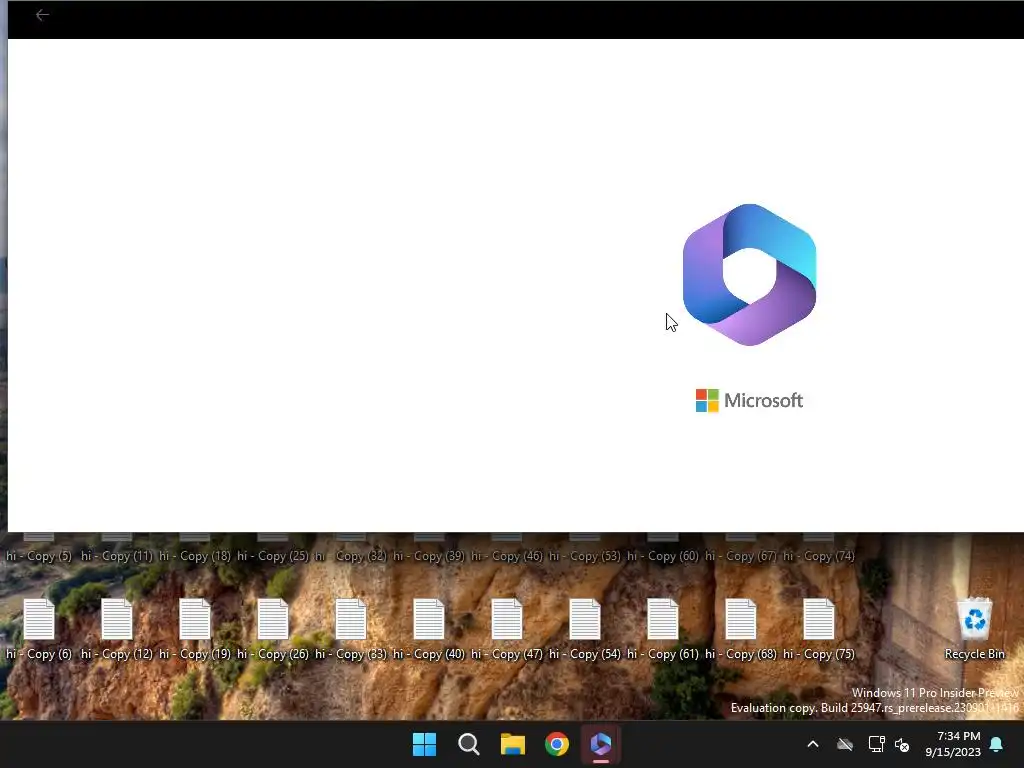The height and width of the screenshot is (768, 1024).
Task: Select the file hi - Copy (47)
Action: [507, 629]
